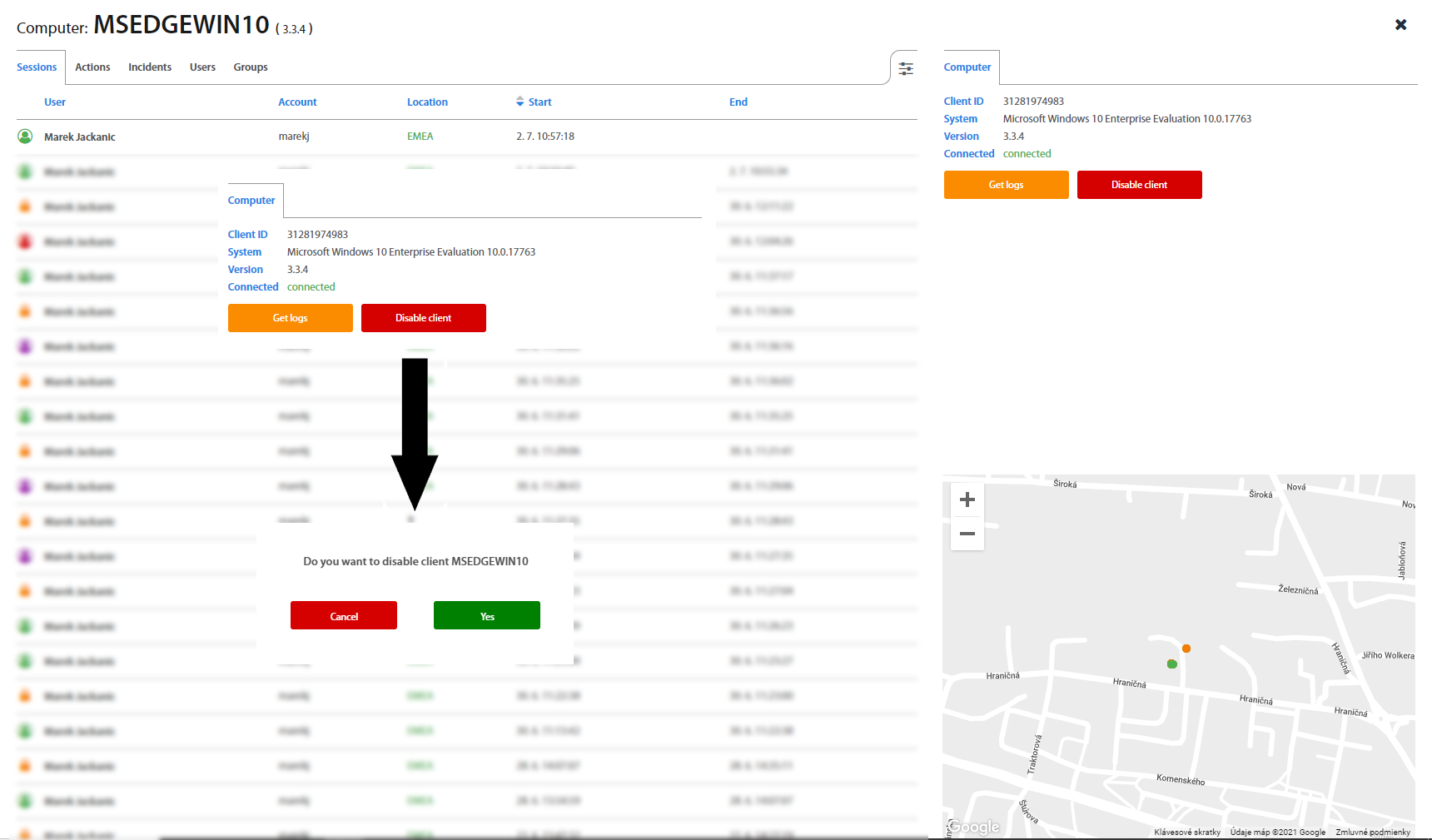Viewport: 1432px width, 840px height.
Task: Open the Groups tab
Action: pos(251,67)
